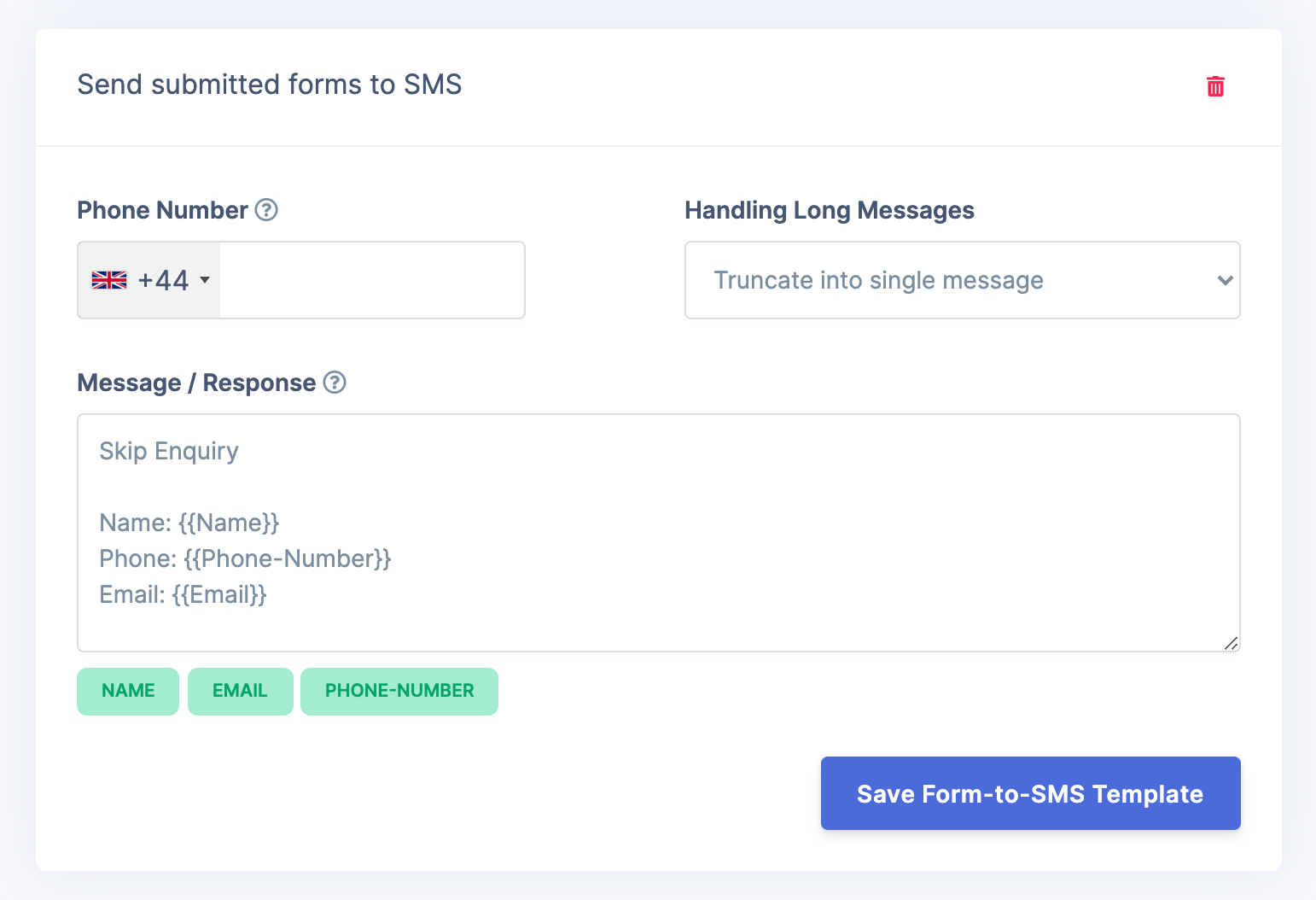Place cursor on the Skip Enquiry line

pos(169,451)
